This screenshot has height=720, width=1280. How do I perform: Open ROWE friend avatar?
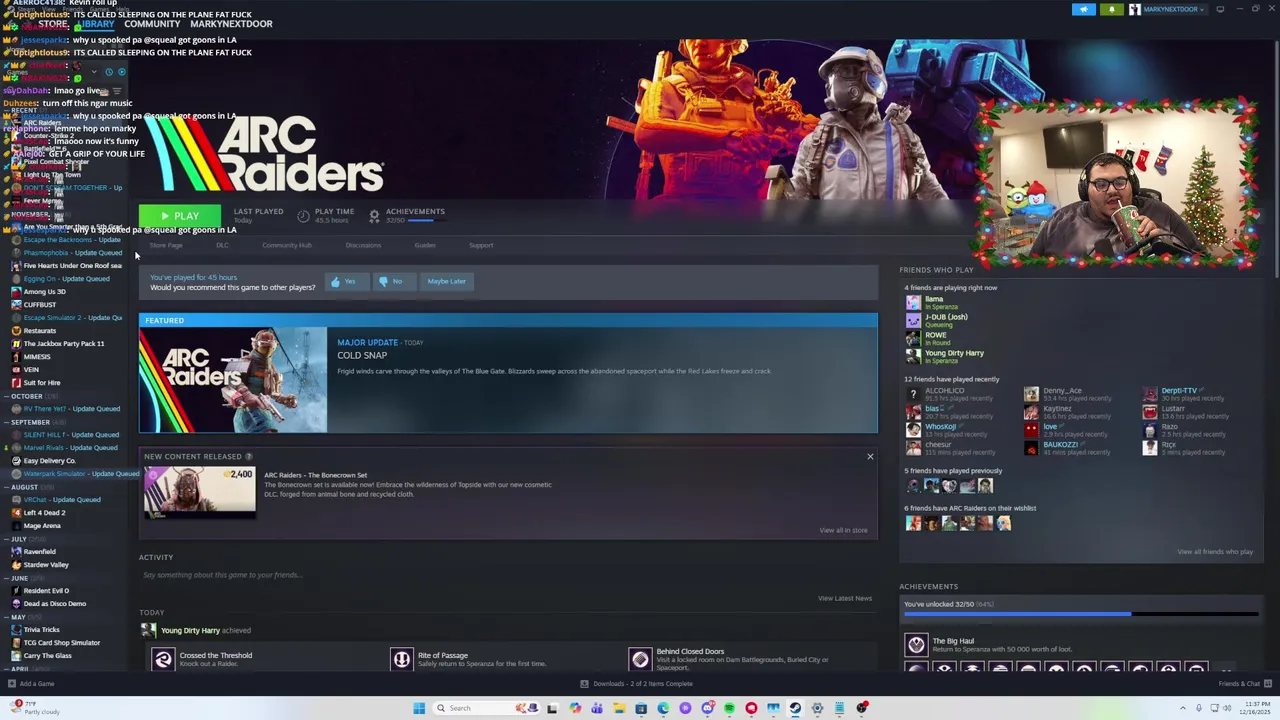point(913,338)
